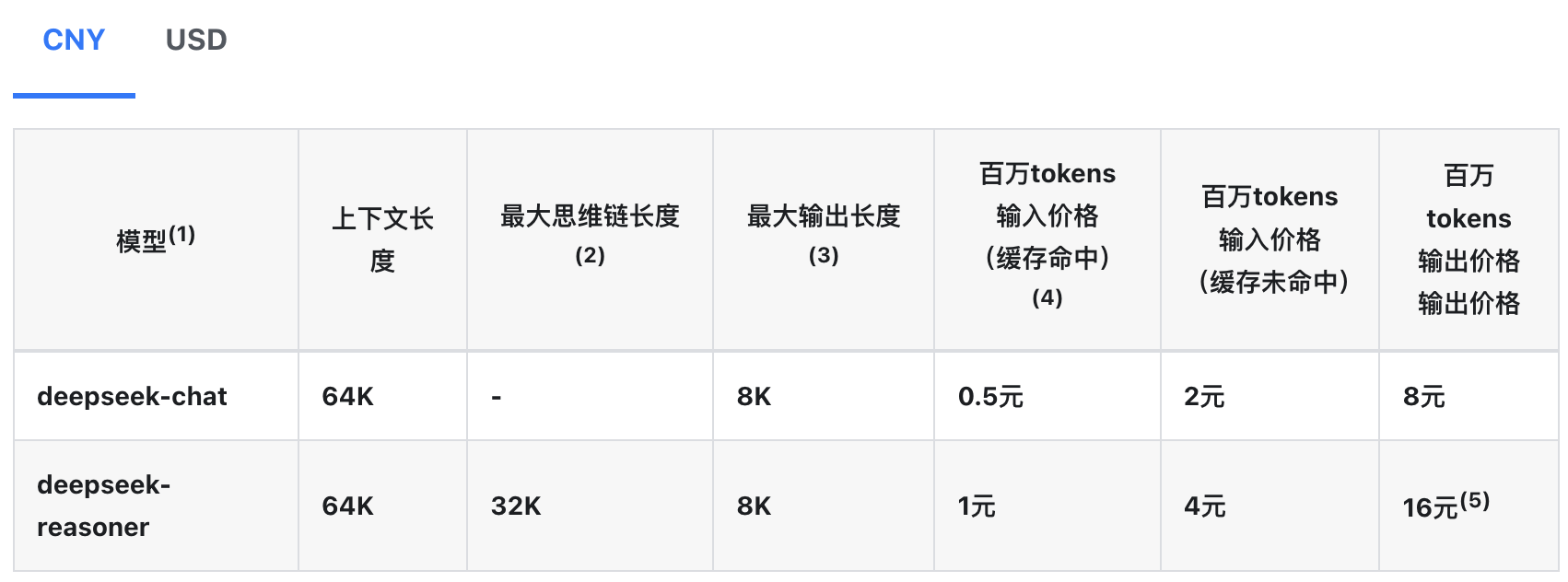Click the 8元 output price cell
This screenshot has width=1568, height=582.
(1423, 397)
